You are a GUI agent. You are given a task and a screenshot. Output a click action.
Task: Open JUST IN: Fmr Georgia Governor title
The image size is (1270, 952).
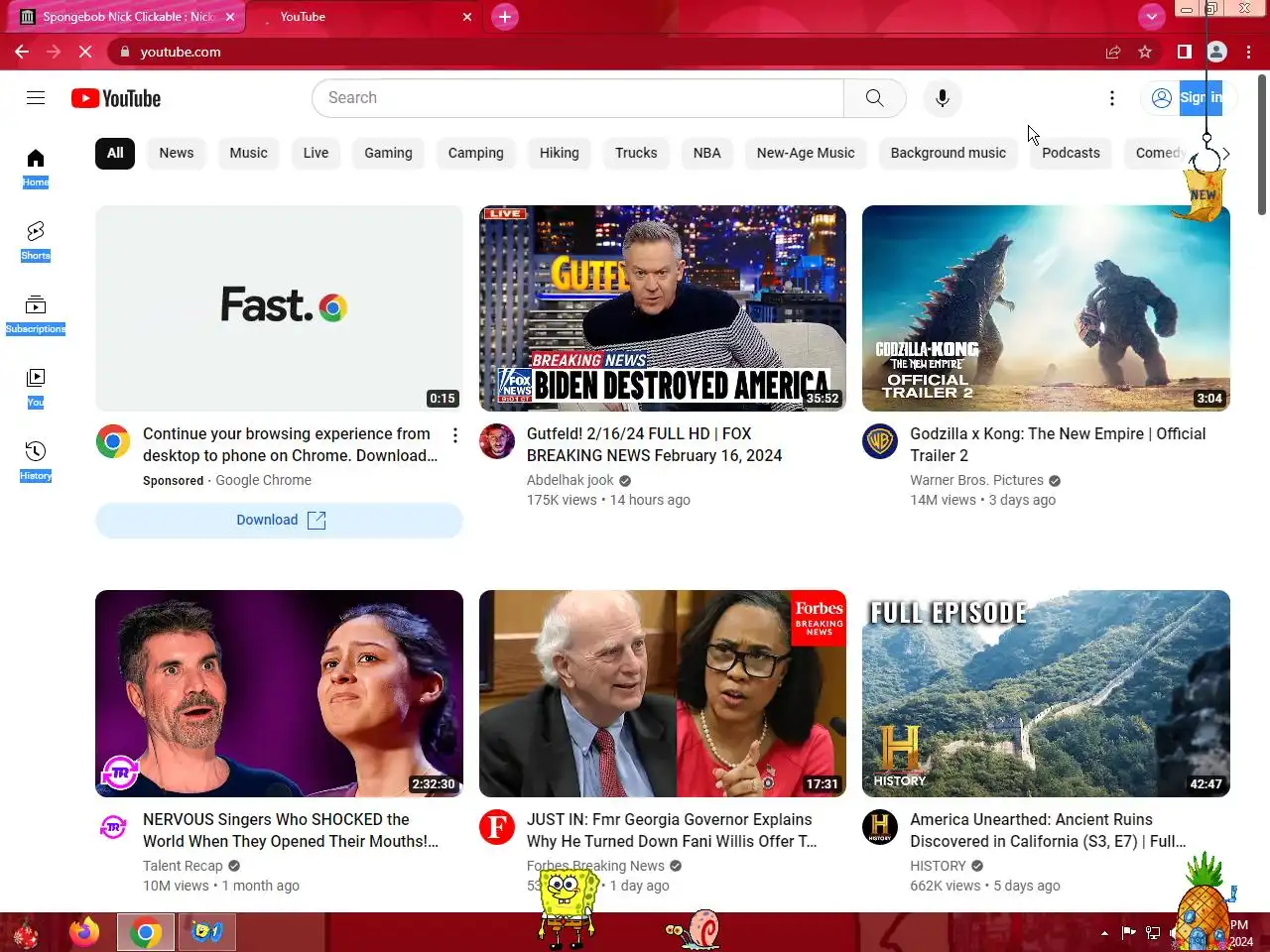pyautogui.click(x=672, y=830)
